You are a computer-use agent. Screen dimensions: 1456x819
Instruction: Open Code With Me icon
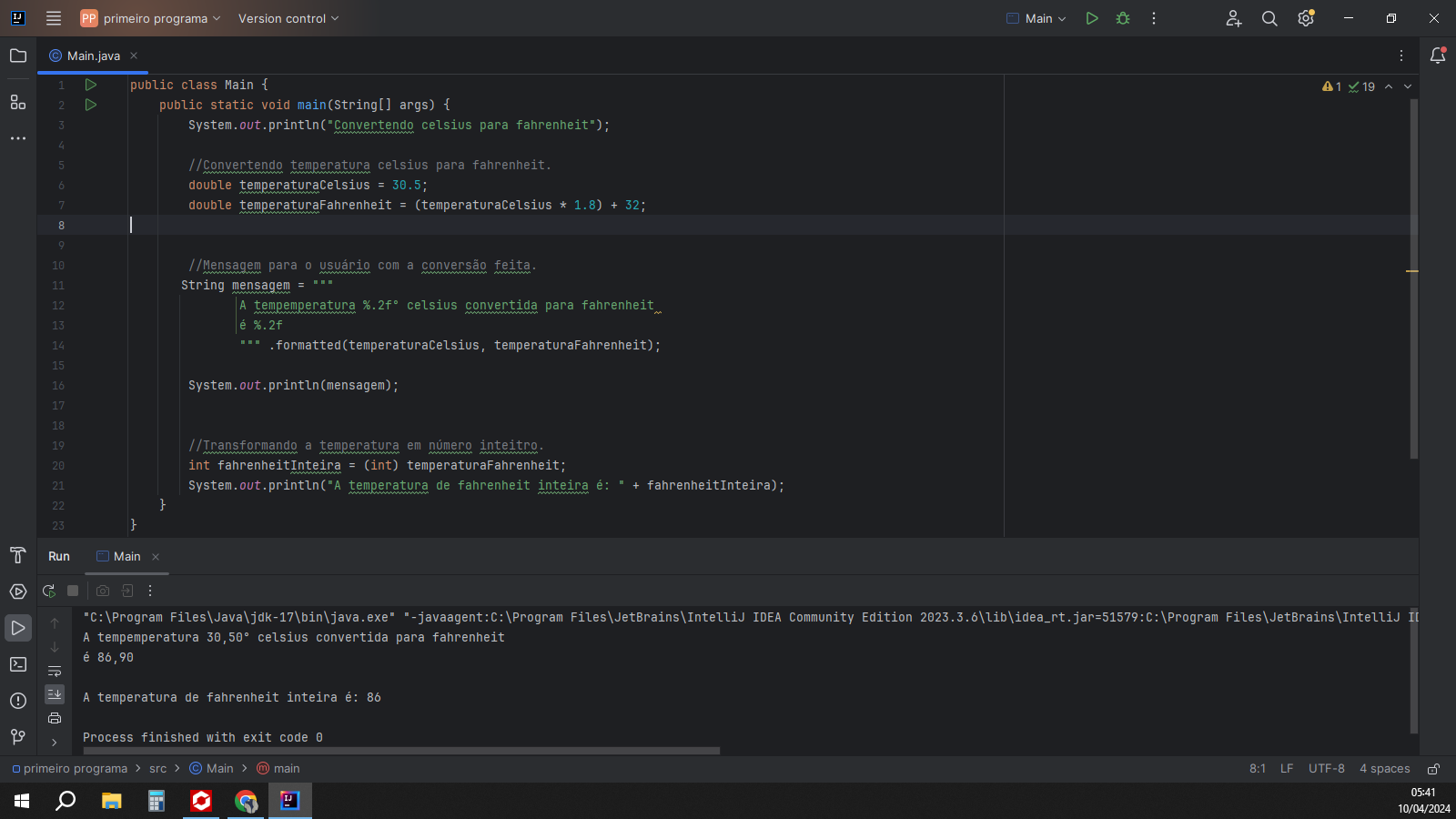[x=1234, y=18]
